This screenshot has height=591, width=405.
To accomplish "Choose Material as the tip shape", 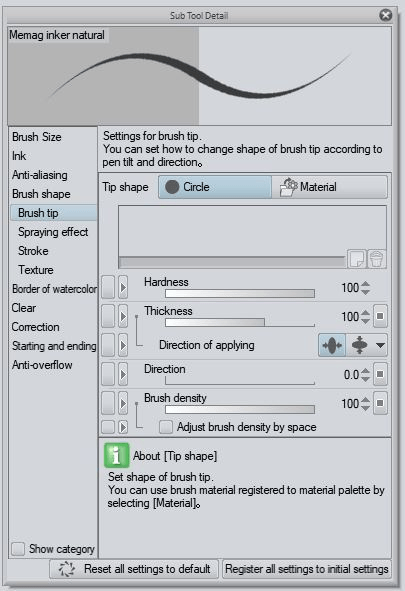I will pos(329,187).
